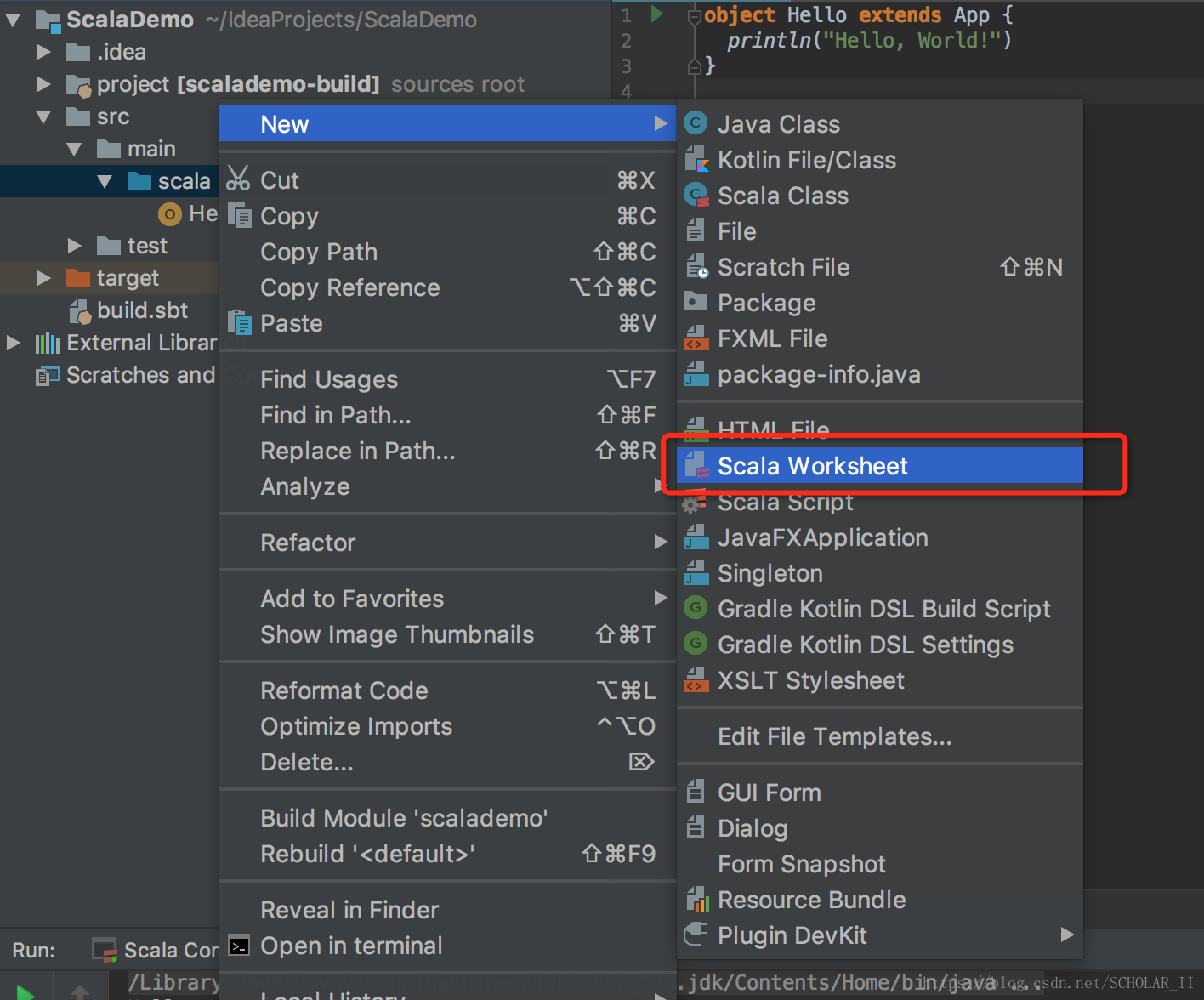
Task: Open the Add to Favorites submenu
Action: pos(447,599)
